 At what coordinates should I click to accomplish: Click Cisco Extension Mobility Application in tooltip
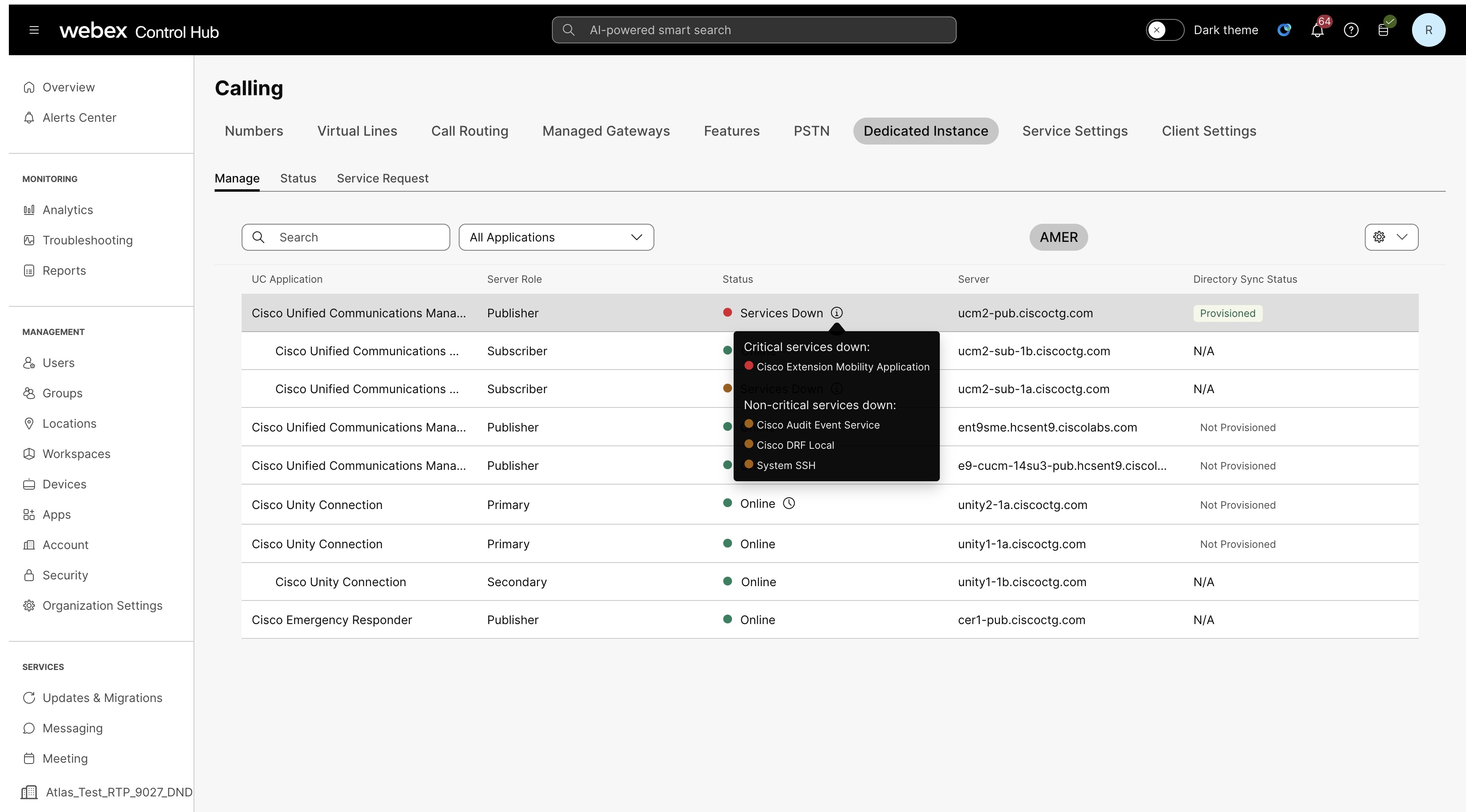pyautogui.click(x=843, y=367)
